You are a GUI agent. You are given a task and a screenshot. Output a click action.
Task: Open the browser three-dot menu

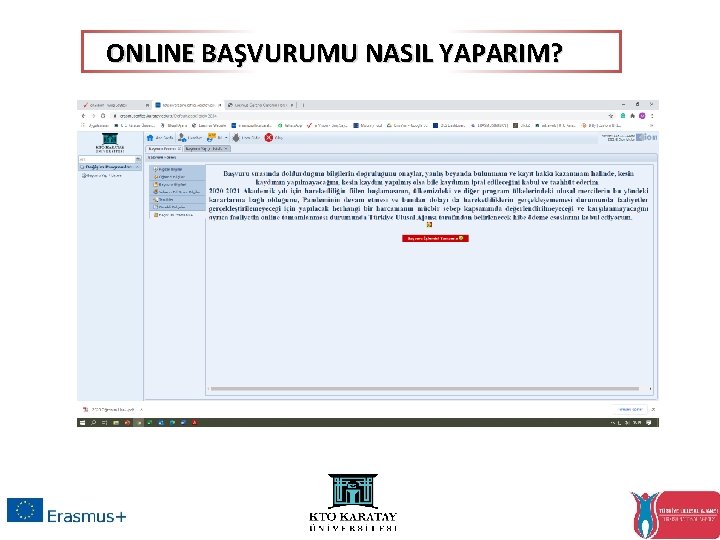[x=652, y=116]
